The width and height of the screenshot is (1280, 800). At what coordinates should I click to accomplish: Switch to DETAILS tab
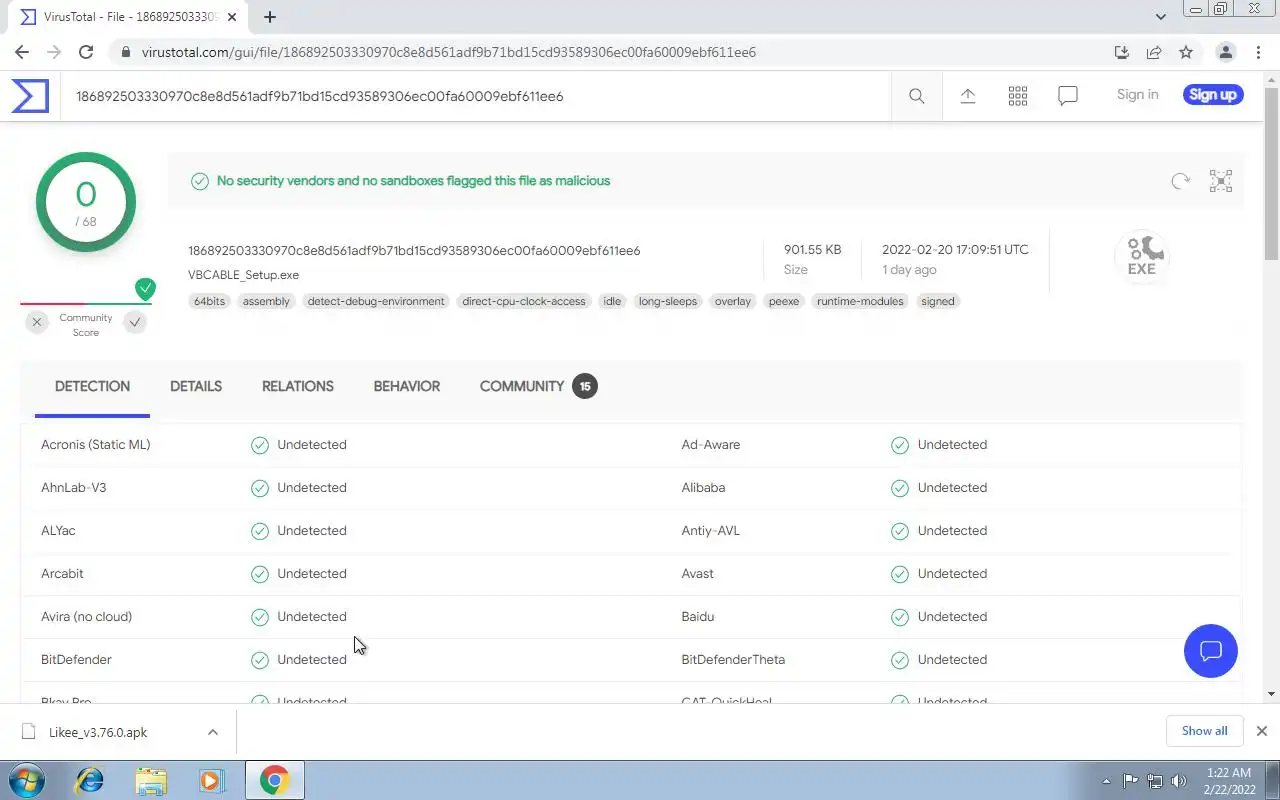(x=196, y=386)
